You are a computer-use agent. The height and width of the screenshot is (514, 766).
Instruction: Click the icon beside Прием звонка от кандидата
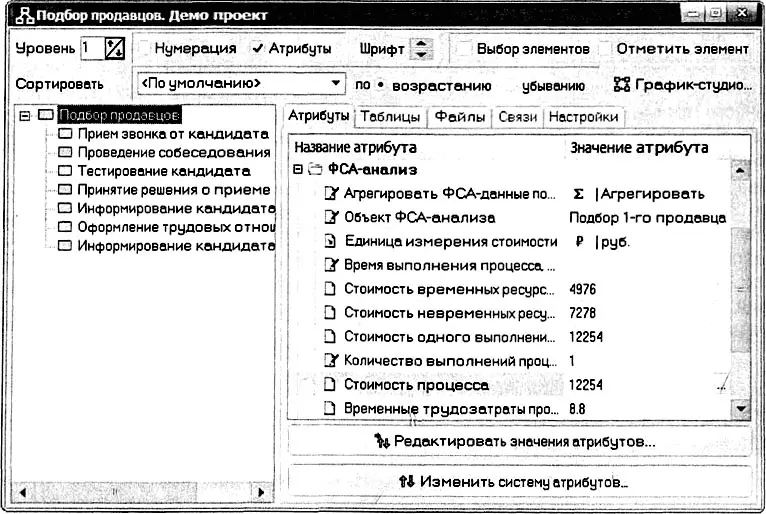65,133
